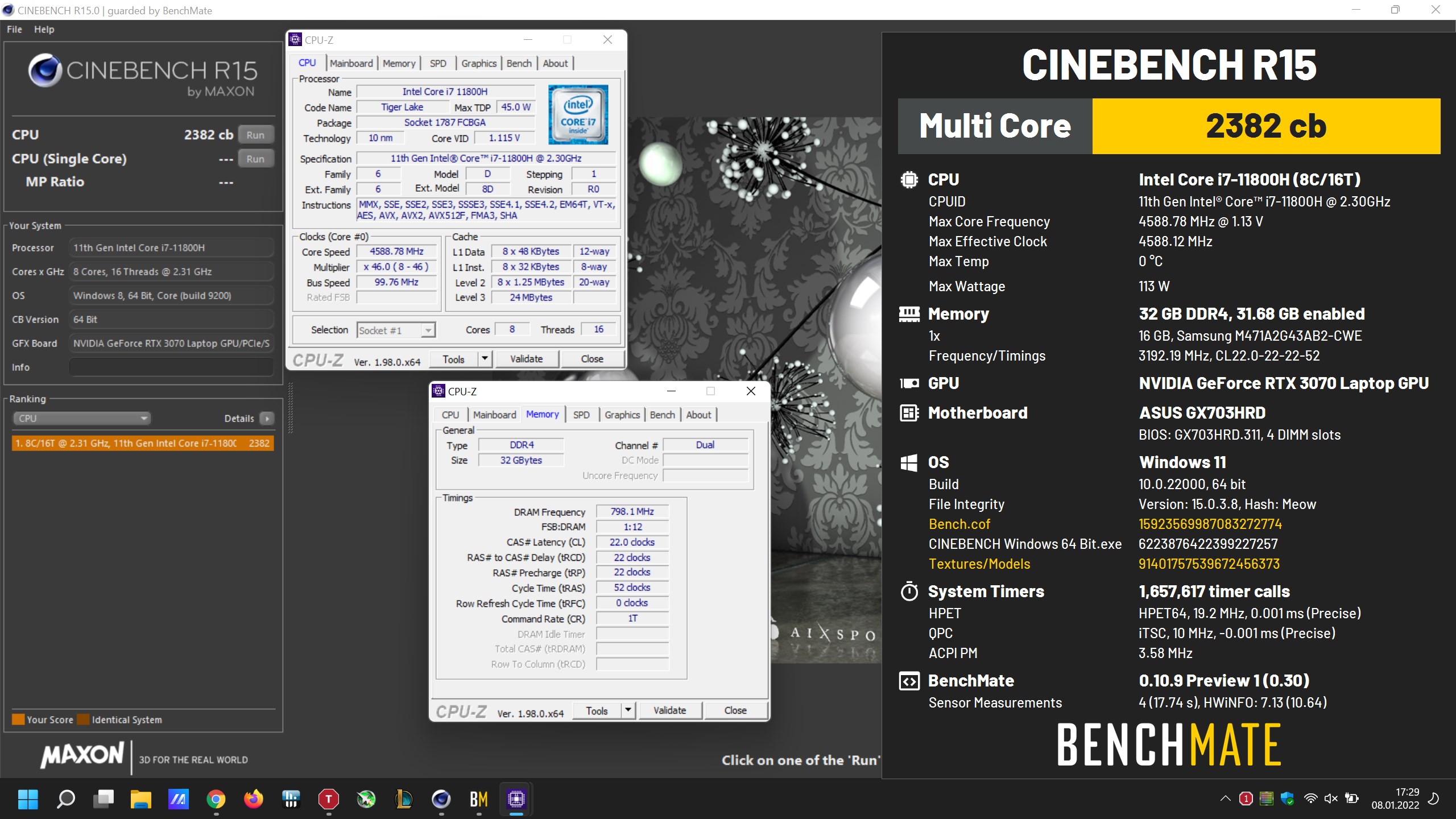Open the blue bars app on taskbar

[291, 799]
